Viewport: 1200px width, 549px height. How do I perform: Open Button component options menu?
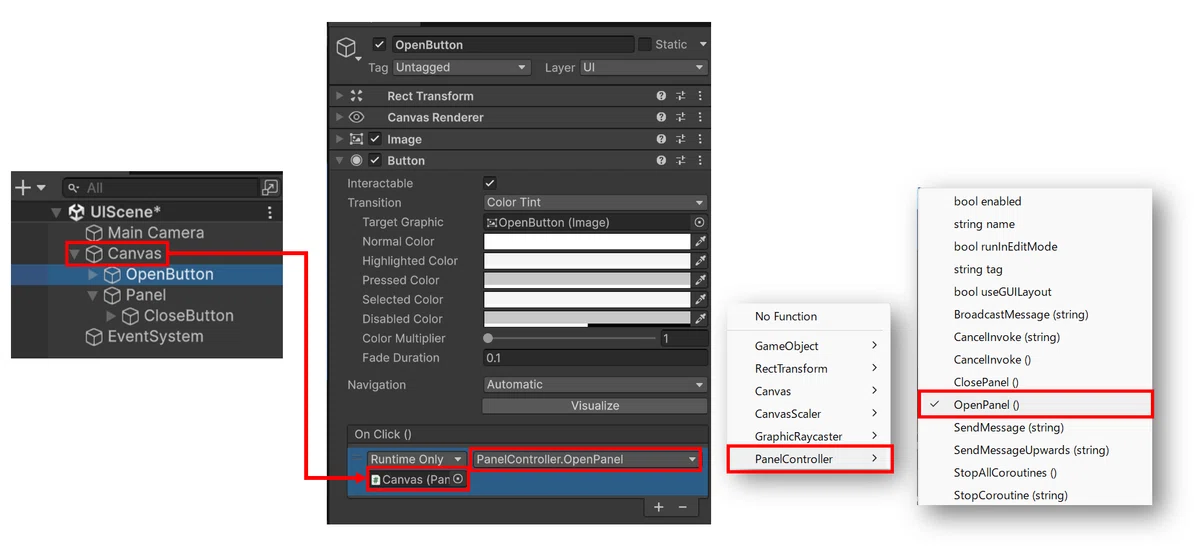700,160
